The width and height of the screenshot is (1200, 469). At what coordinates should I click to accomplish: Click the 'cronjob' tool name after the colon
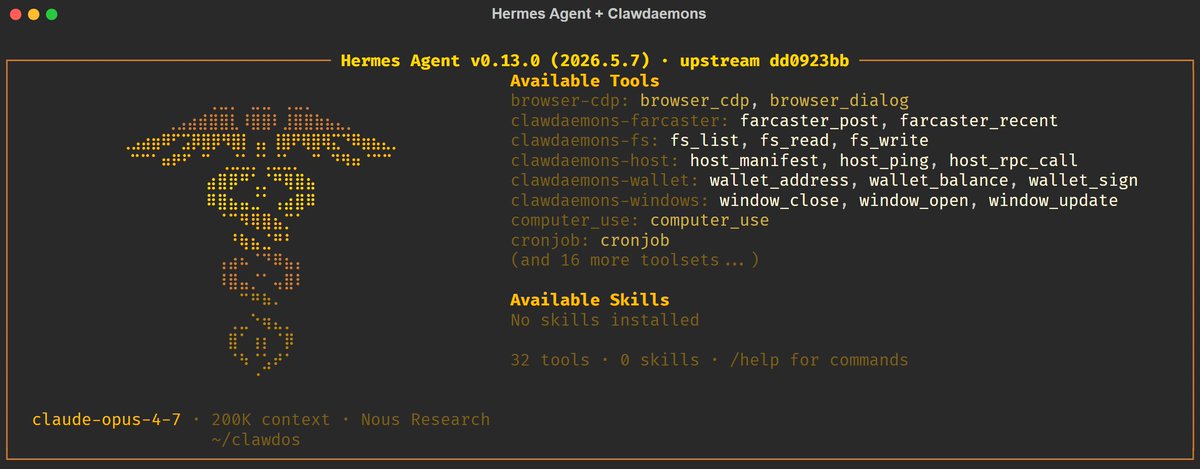tap(635, 241)
